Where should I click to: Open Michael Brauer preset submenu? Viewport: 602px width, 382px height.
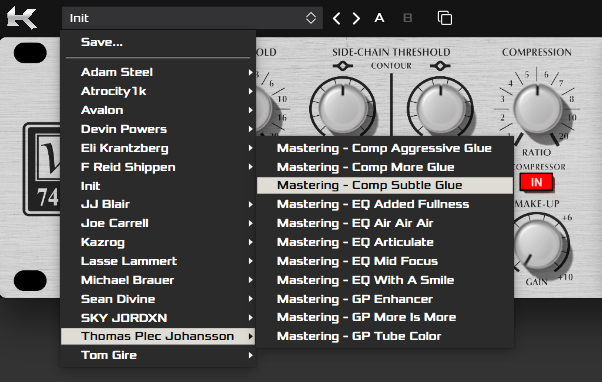(158, 280)
